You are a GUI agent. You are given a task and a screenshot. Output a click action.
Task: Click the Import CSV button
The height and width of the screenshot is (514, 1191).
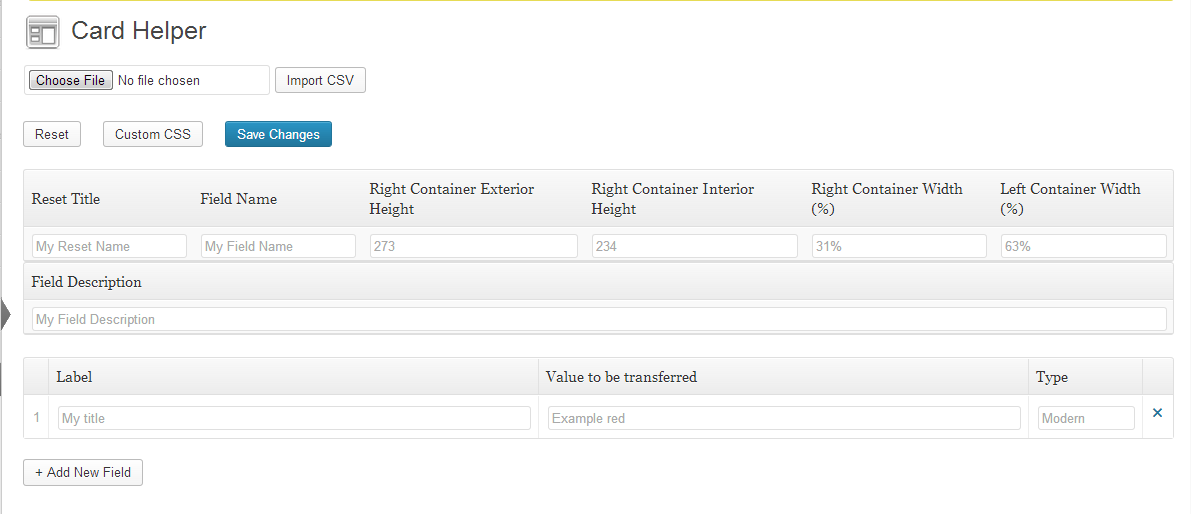point(320,80)
